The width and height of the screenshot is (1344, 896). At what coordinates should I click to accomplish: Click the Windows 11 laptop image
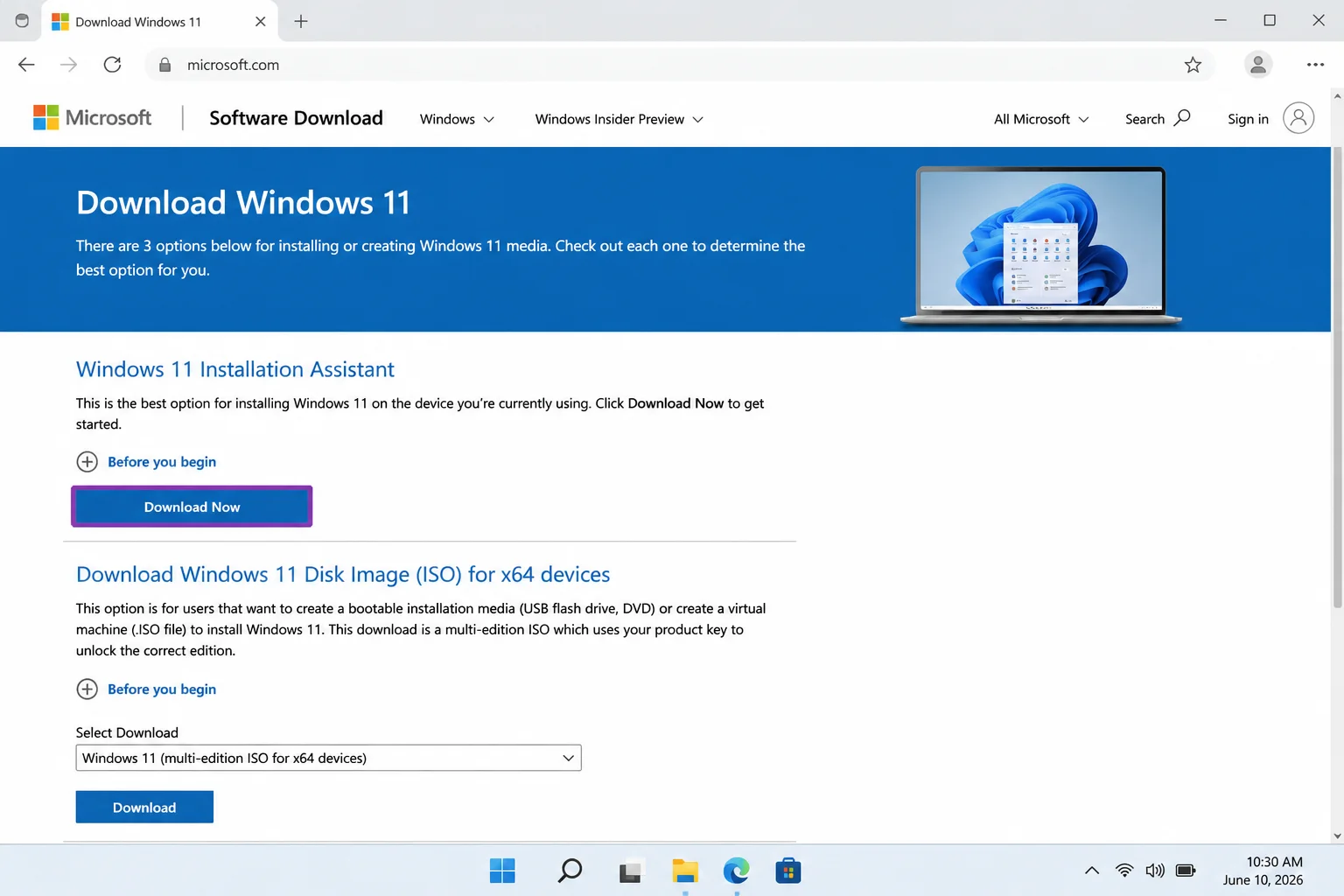tap(1040, 246)
